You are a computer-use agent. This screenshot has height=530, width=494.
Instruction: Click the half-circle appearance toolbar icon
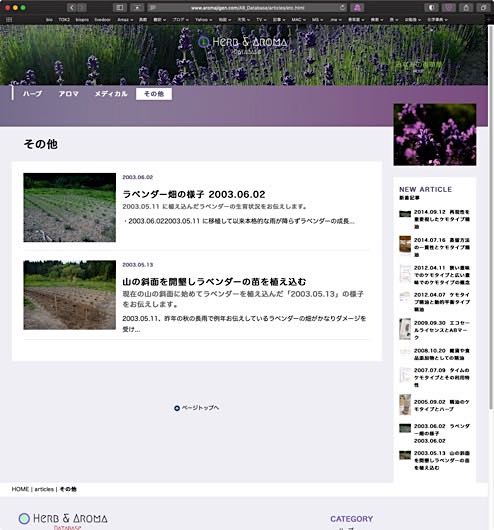point(431,7)
